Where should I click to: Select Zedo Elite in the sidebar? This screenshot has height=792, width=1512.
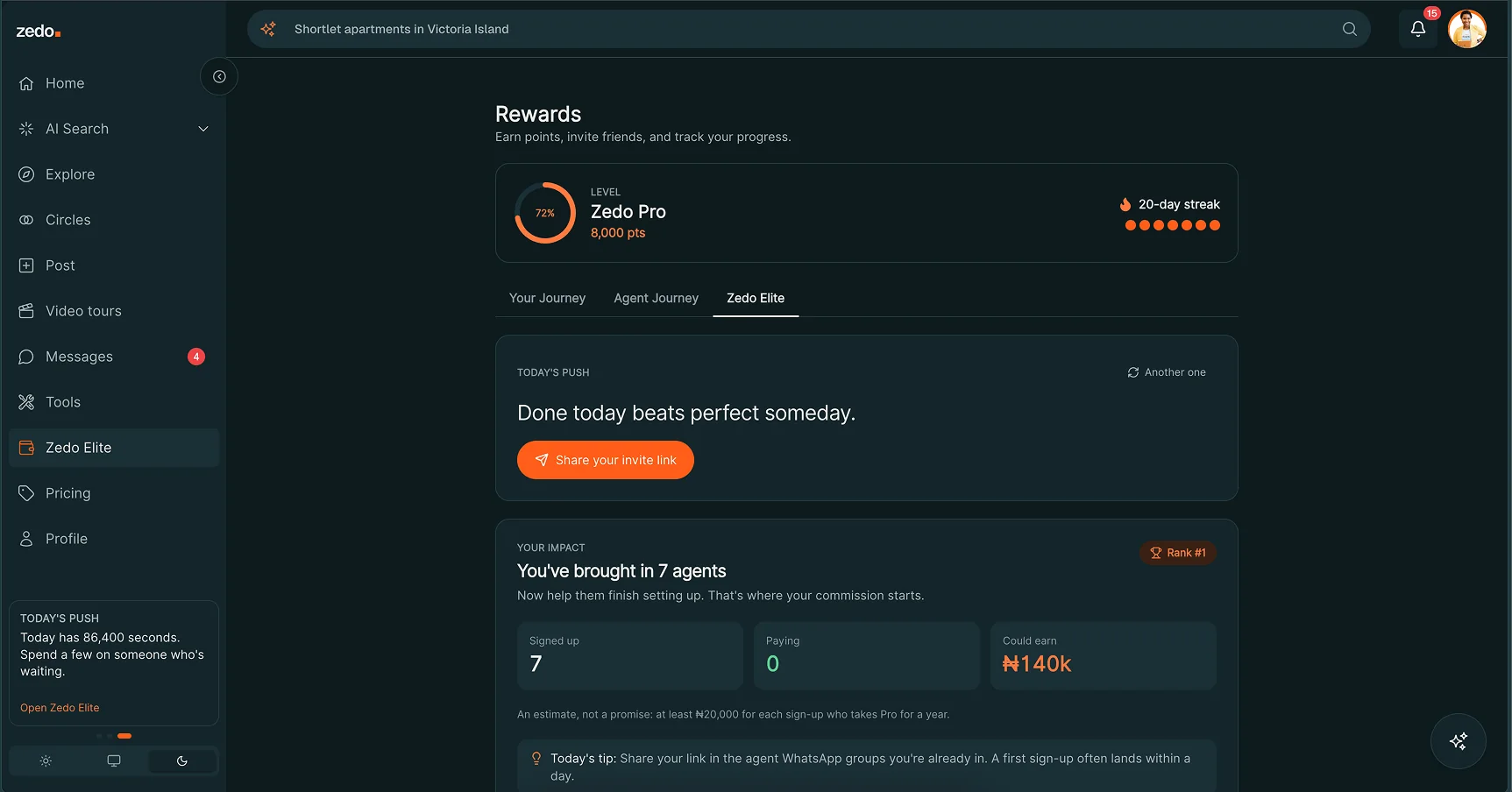coord(114,448)
